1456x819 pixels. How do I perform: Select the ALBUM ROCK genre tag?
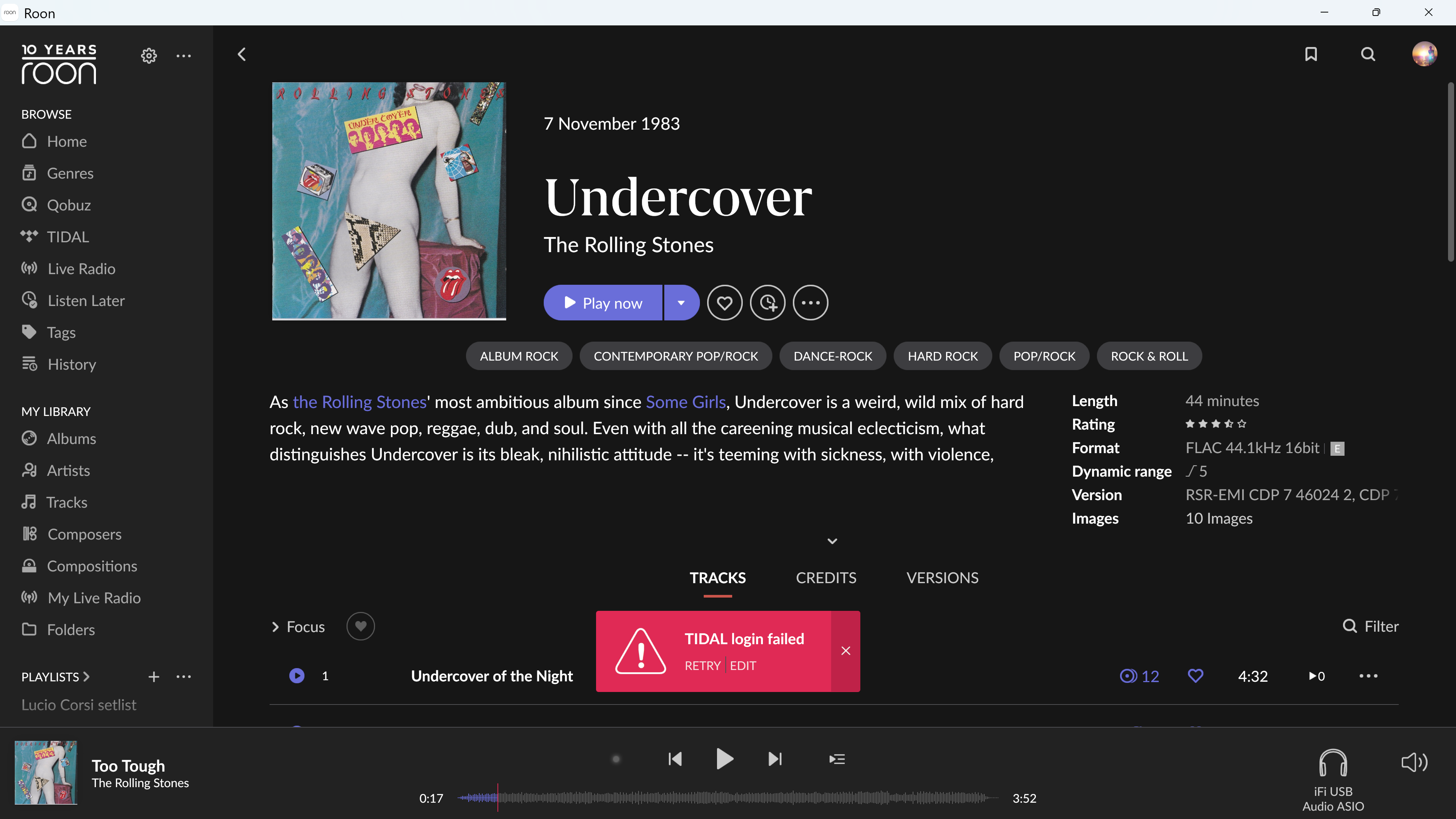coord(519,356)
